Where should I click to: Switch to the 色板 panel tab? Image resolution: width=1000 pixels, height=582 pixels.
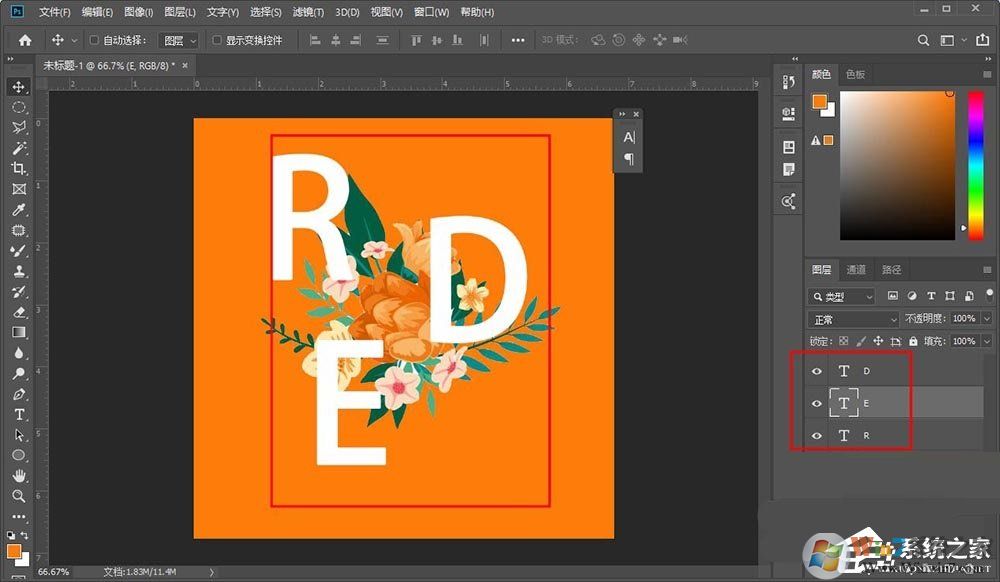(x=856, y=73)
